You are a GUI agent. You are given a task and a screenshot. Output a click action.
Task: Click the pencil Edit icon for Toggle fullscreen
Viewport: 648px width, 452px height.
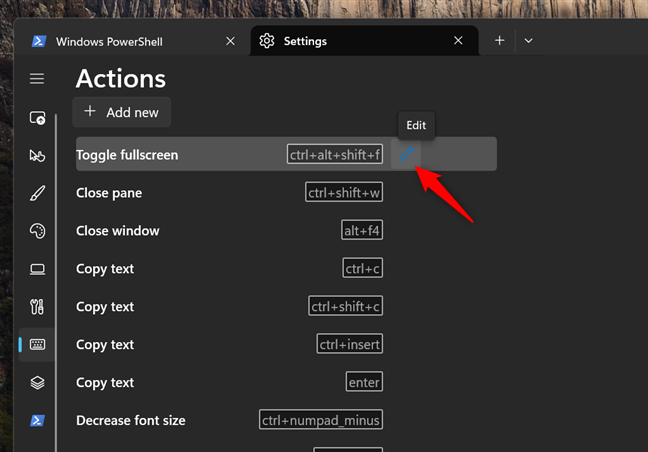(x=406, y=155)
